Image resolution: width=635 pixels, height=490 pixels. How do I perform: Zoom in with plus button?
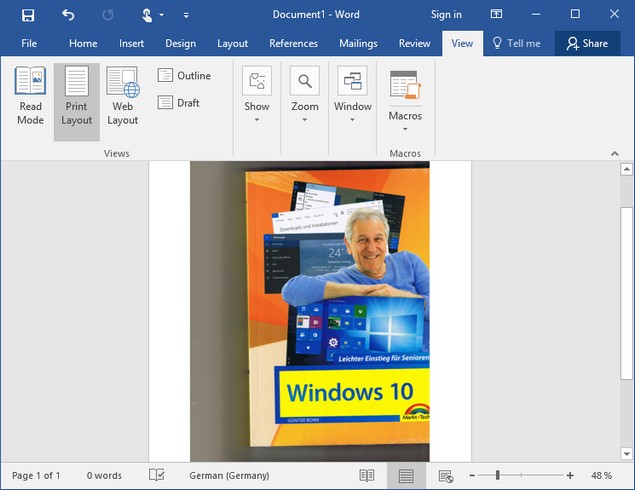pos(570,475)
